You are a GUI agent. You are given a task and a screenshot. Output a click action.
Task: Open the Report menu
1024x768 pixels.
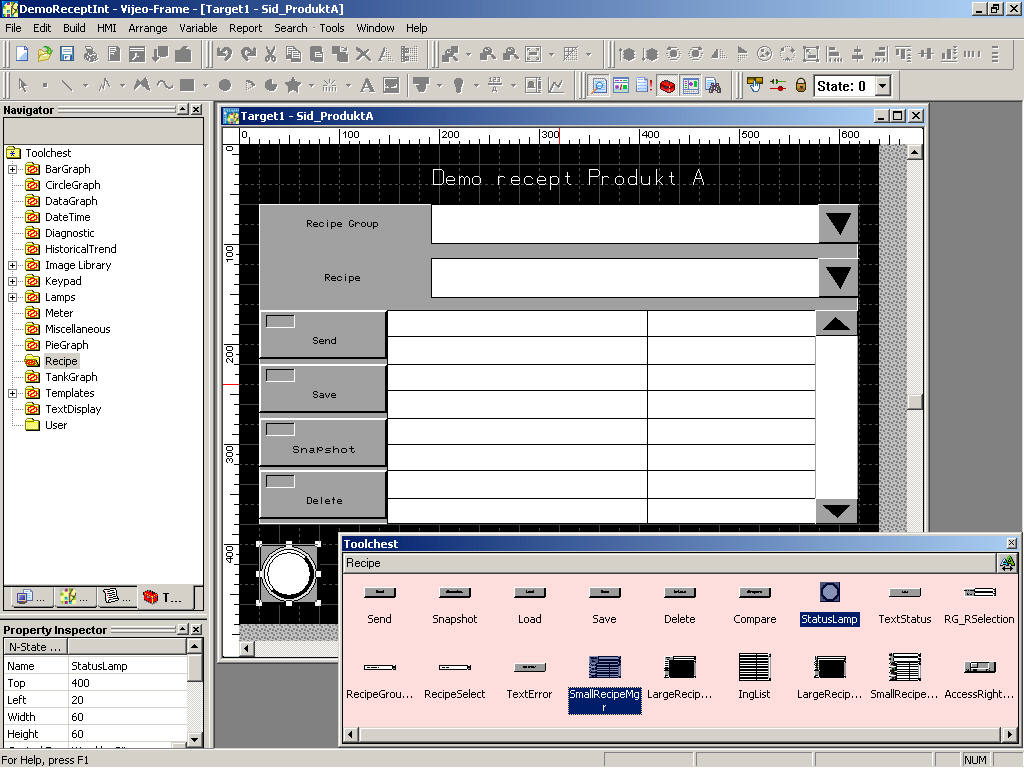246,28
